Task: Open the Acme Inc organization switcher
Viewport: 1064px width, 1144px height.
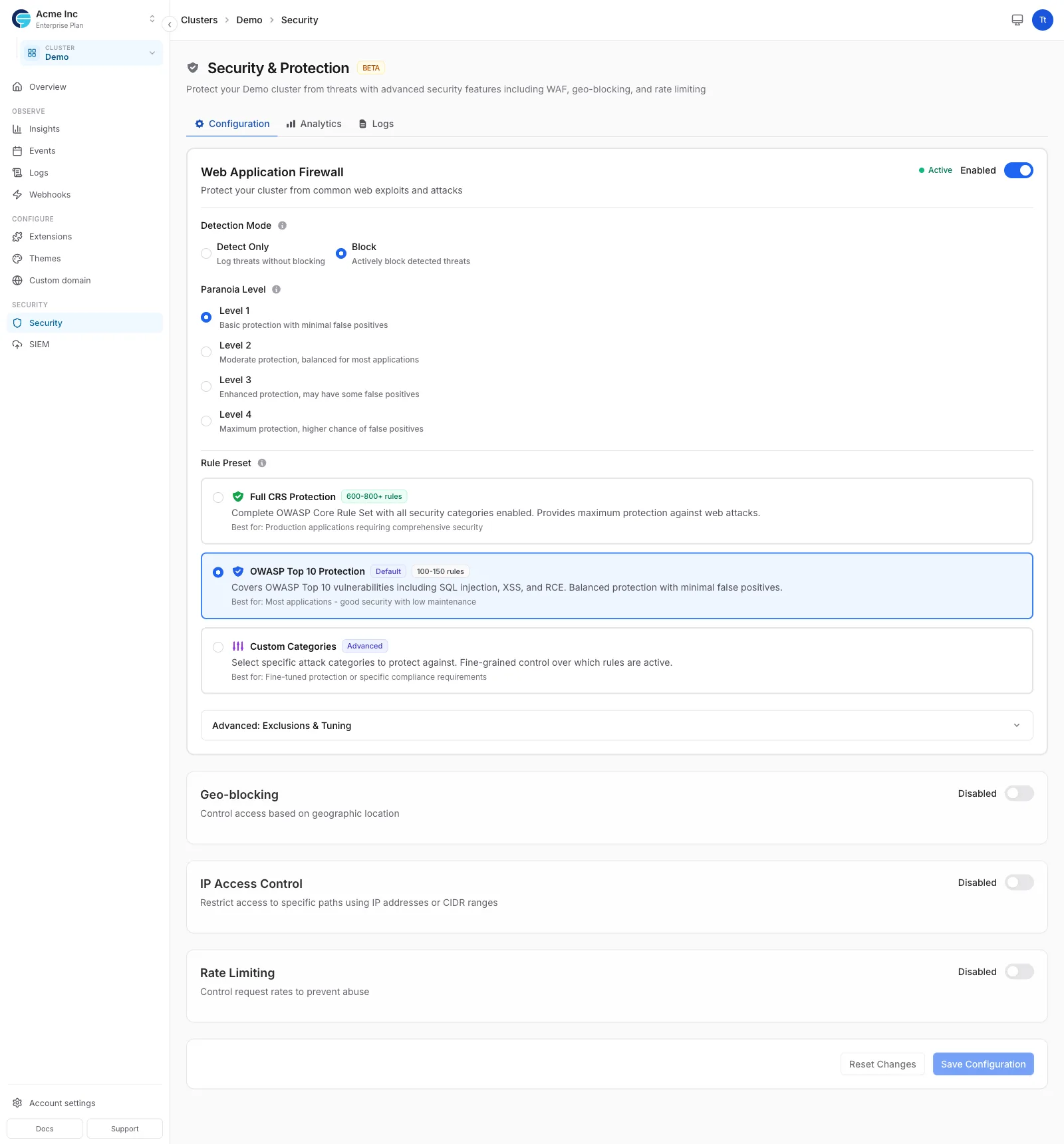Action: (x=85, y=19)
